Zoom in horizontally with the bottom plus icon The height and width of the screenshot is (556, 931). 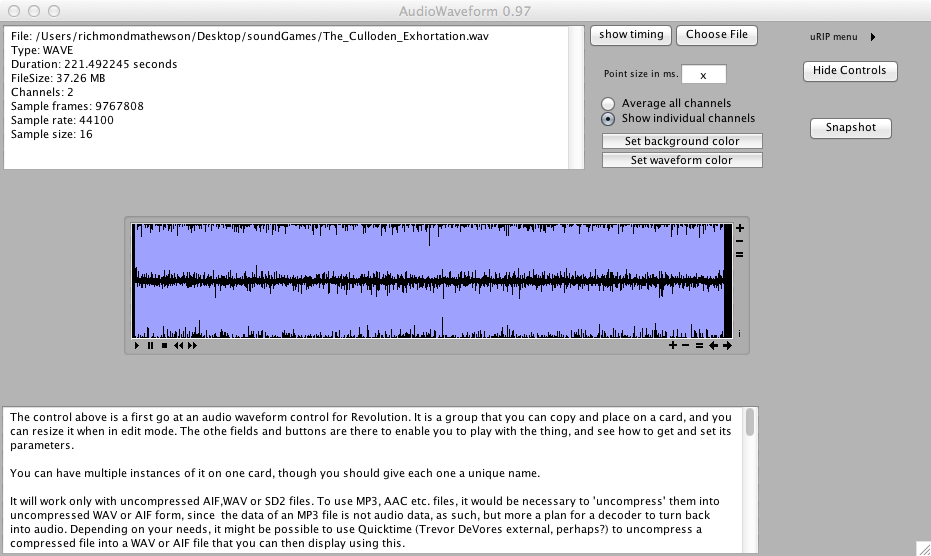673,346
